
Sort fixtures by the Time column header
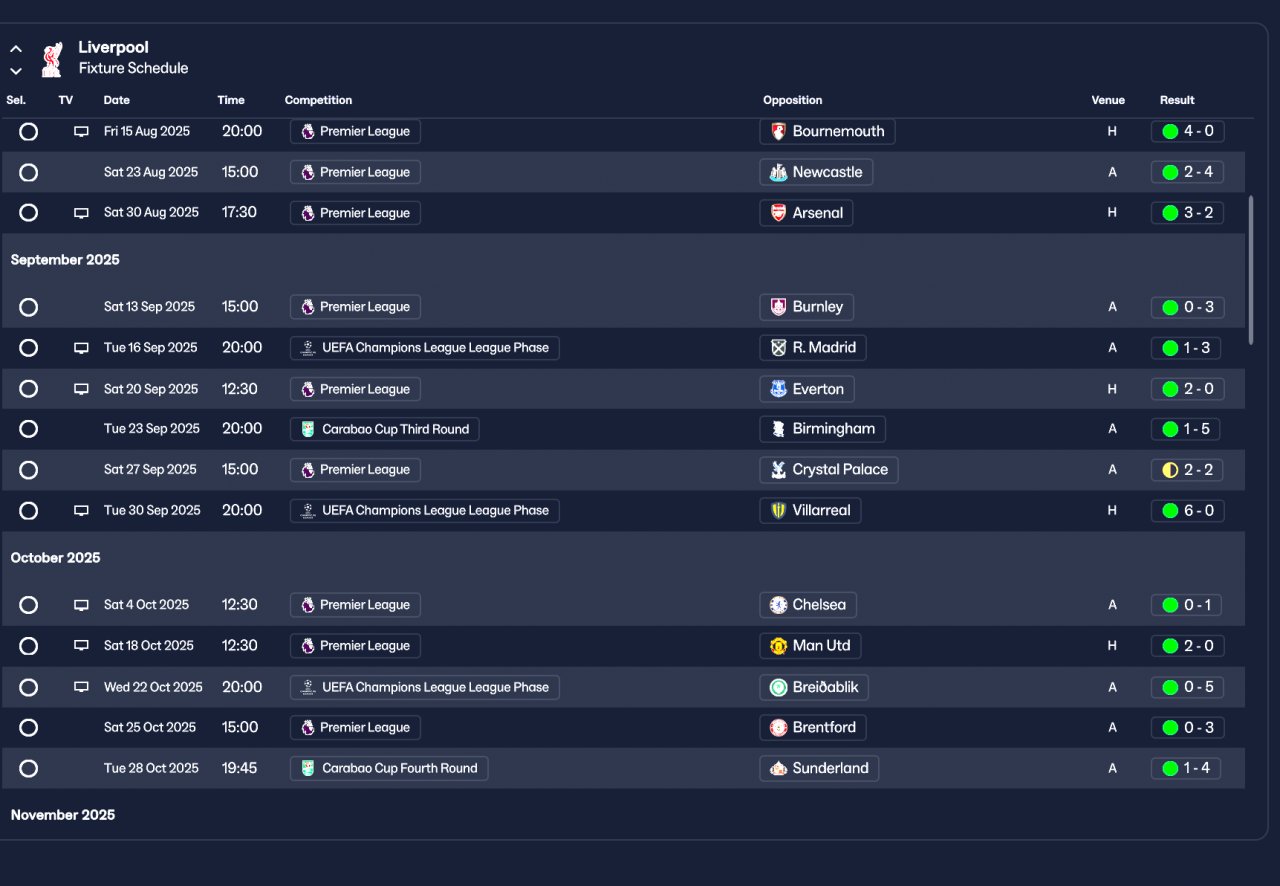(x=231, y=100)
